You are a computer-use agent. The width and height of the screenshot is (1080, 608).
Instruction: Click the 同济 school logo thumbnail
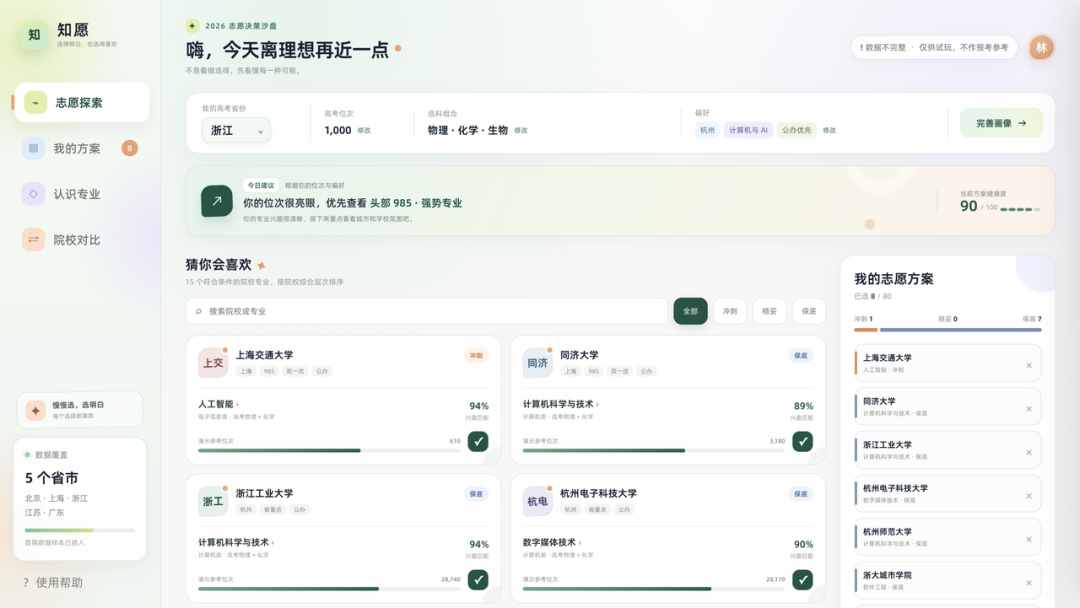point(537,363)
